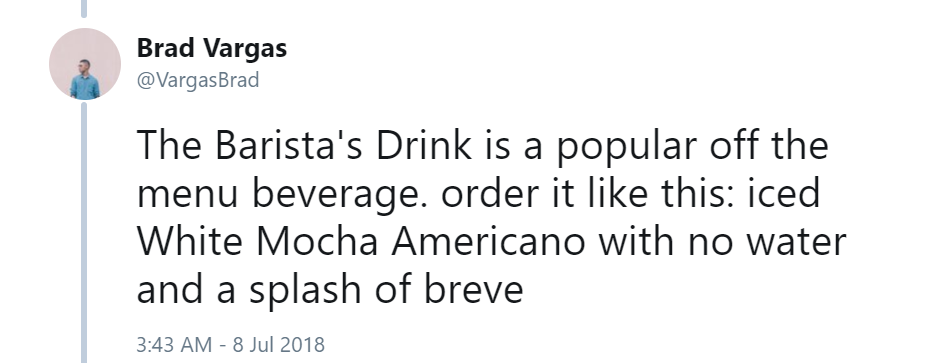Click the words White Mocha Americano

[361, 242]
